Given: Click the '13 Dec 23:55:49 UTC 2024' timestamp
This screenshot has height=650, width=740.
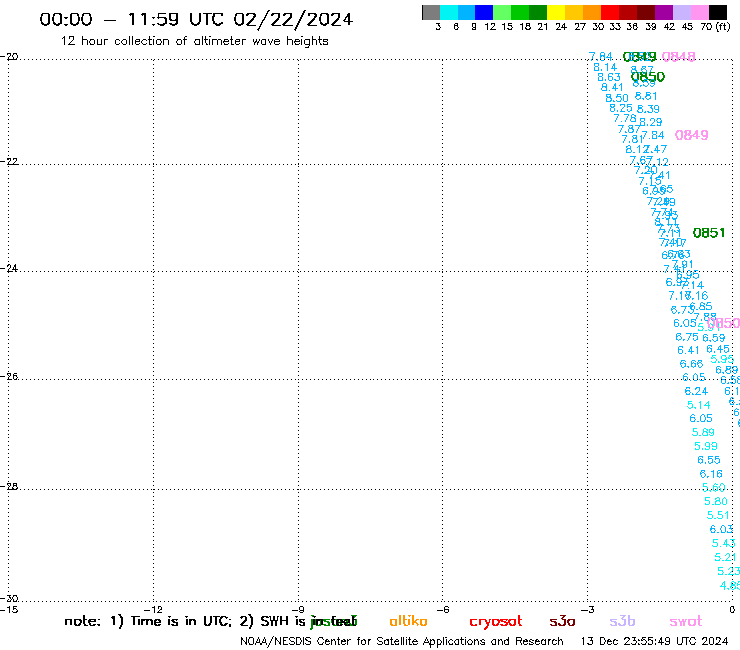Looking at the screenshot, I should (654, 642).
